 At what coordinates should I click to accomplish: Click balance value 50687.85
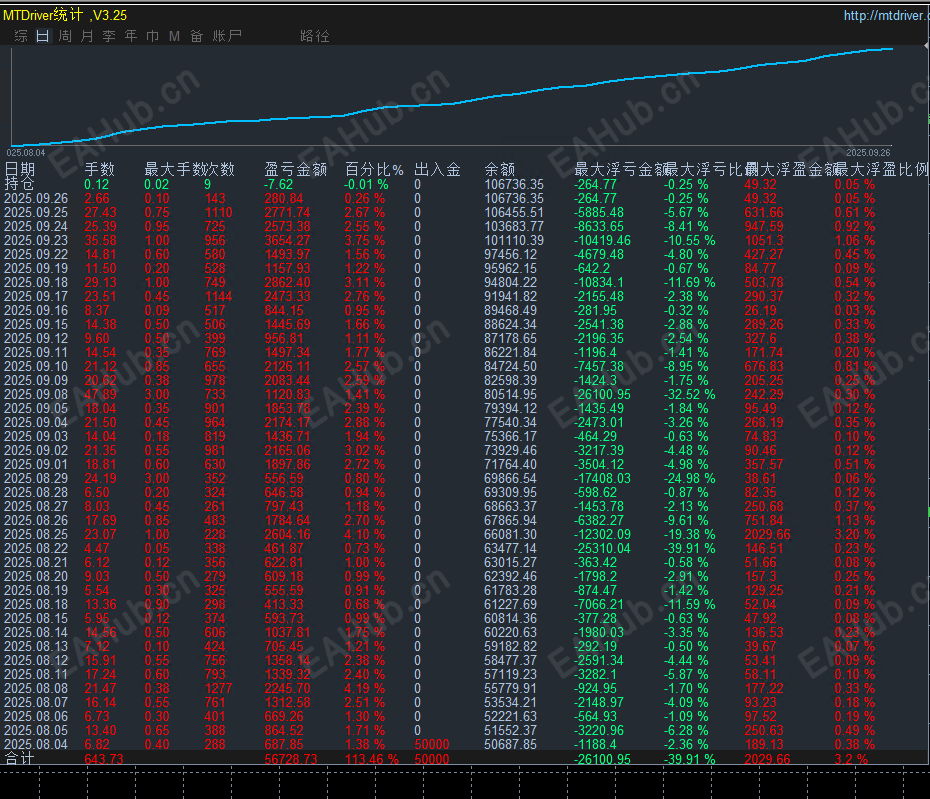pos(510,744)
